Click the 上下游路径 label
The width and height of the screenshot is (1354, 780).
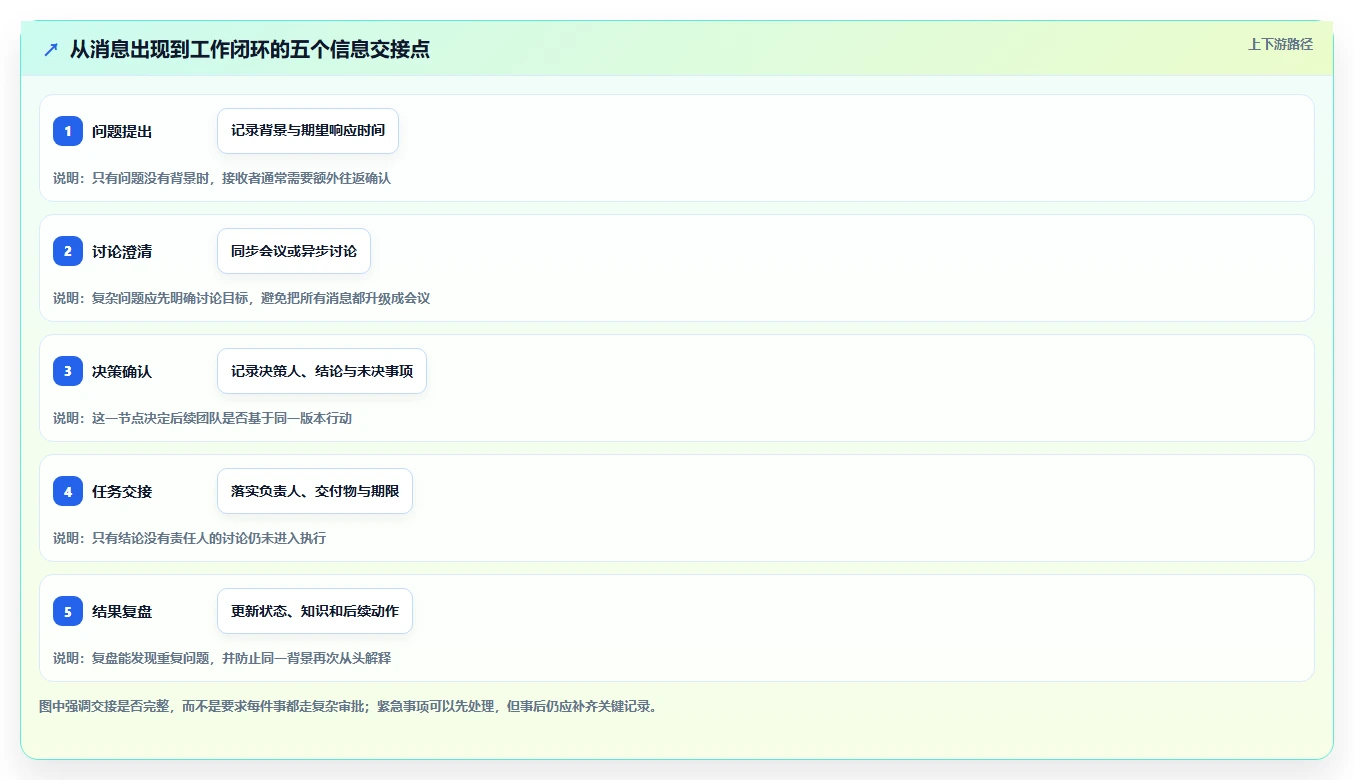pyautogui.click(x=1280, y=44)
